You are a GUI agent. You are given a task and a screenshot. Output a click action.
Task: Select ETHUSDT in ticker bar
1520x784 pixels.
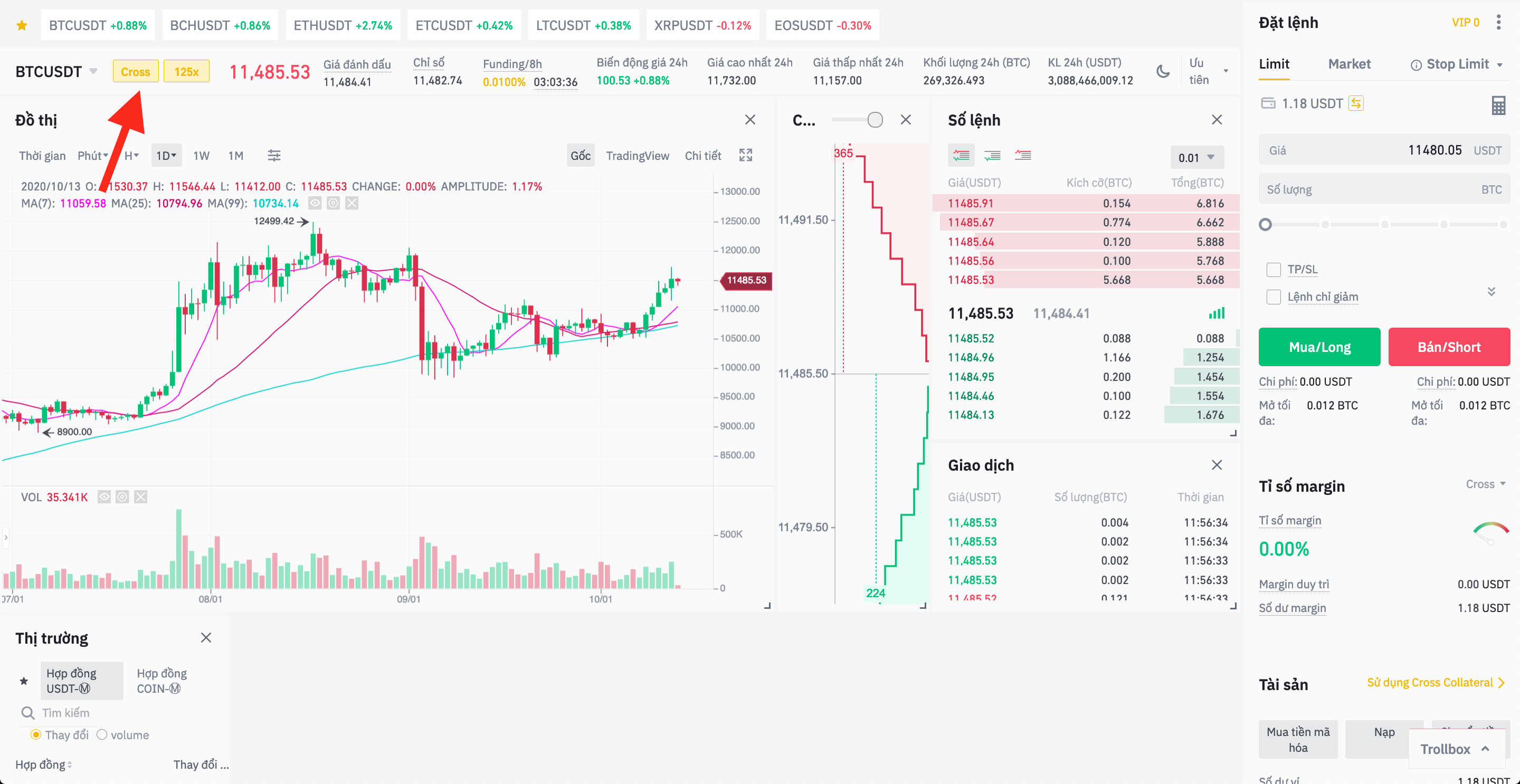tap(343, 25)
